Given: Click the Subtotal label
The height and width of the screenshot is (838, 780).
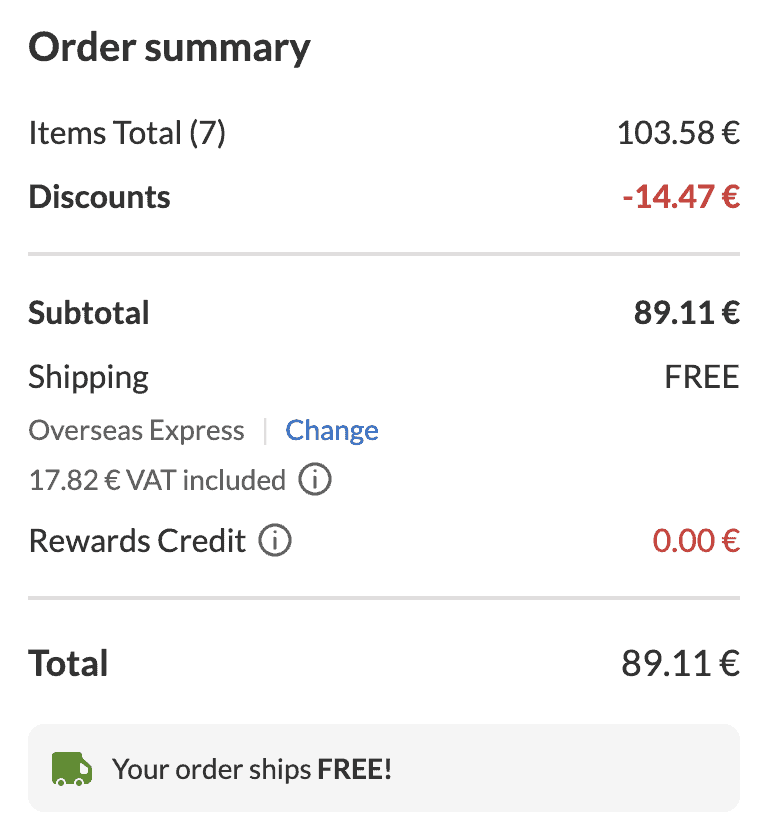Looking at the screenshot, I should point(89,313).
